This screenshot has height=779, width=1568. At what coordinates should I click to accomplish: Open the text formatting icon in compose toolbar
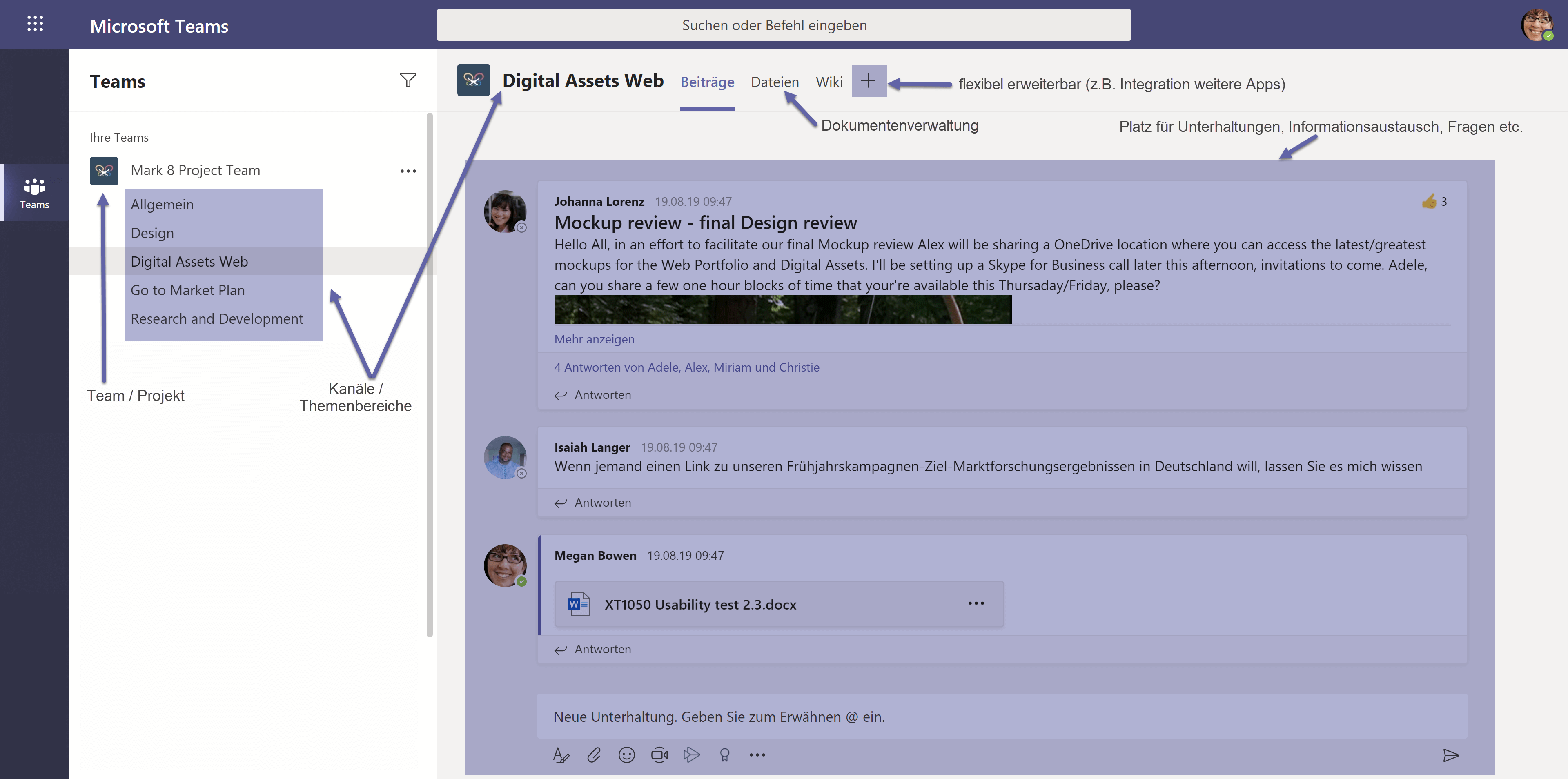click(561, 755)
